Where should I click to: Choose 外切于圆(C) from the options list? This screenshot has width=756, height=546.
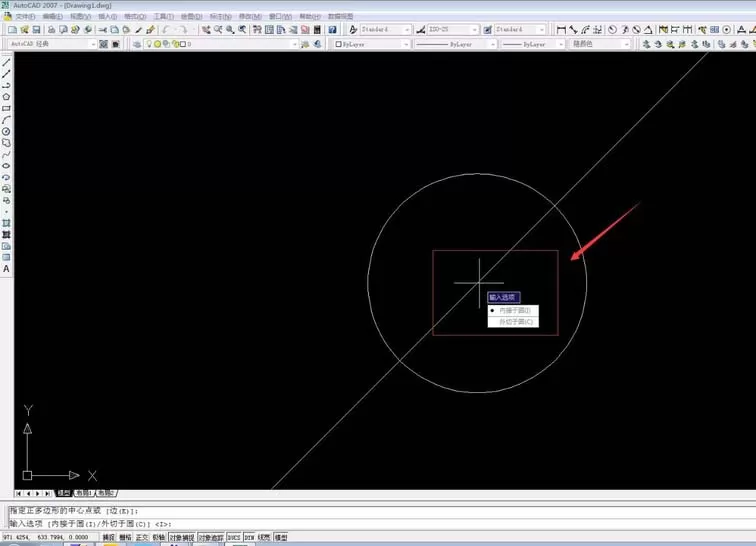pos(513,322)
